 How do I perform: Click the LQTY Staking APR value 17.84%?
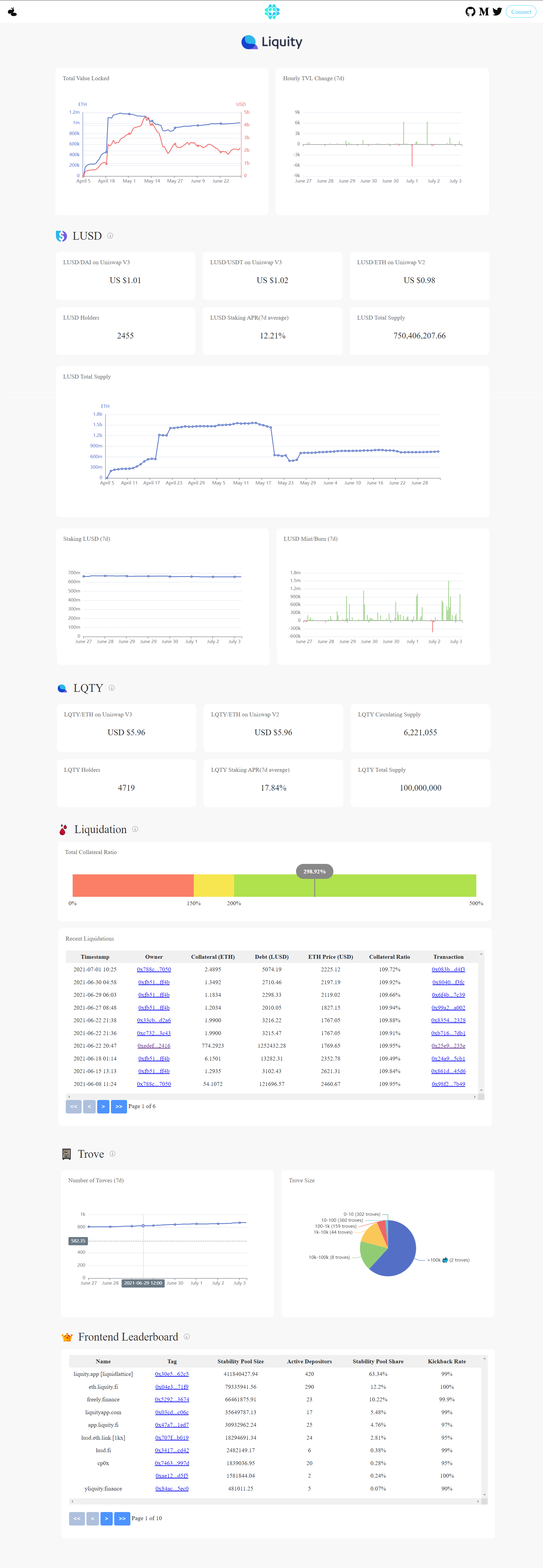[274, 788]
